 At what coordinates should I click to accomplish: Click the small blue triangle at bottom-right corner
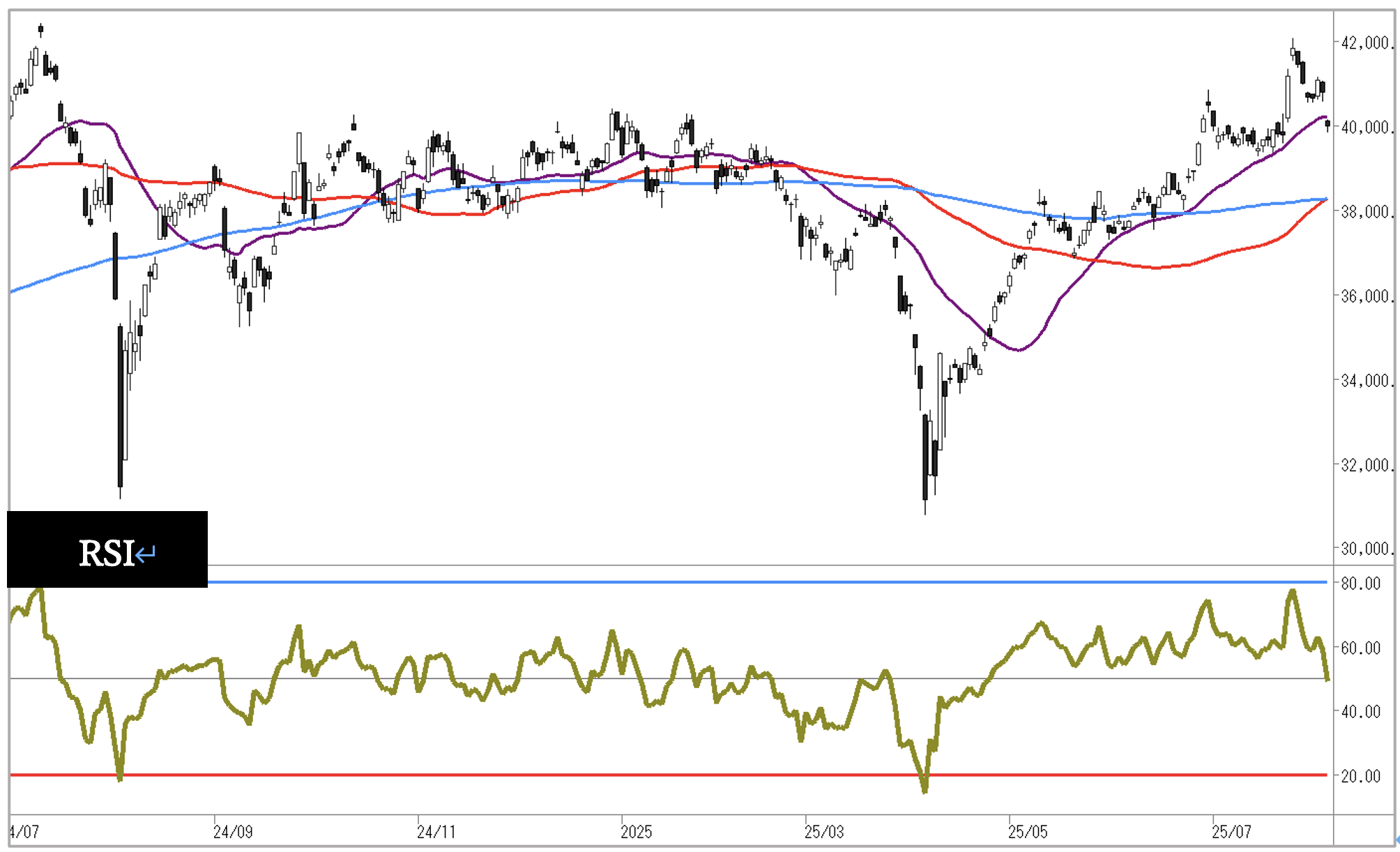tap(1397, 839)
